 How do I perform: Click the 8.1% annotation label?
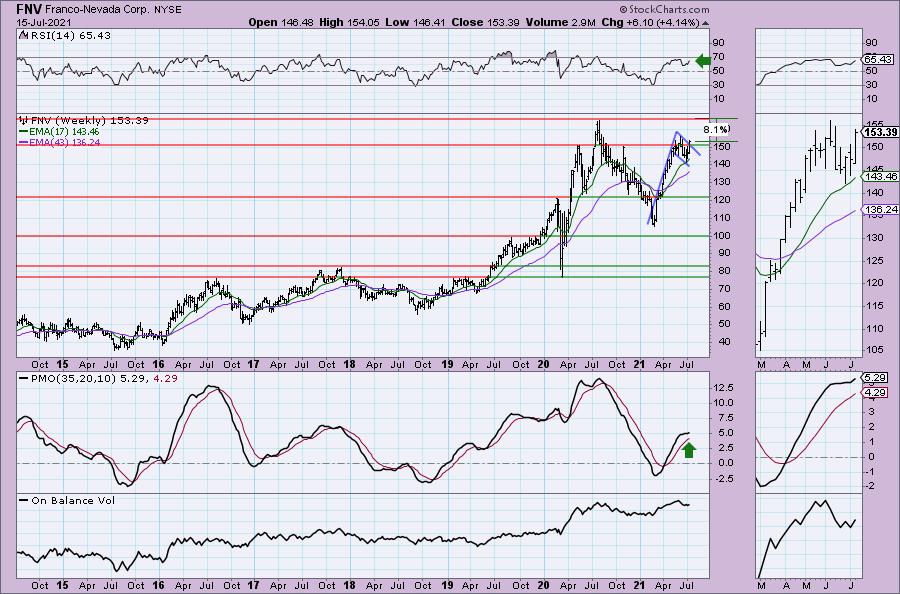click(x=716, y=130)
